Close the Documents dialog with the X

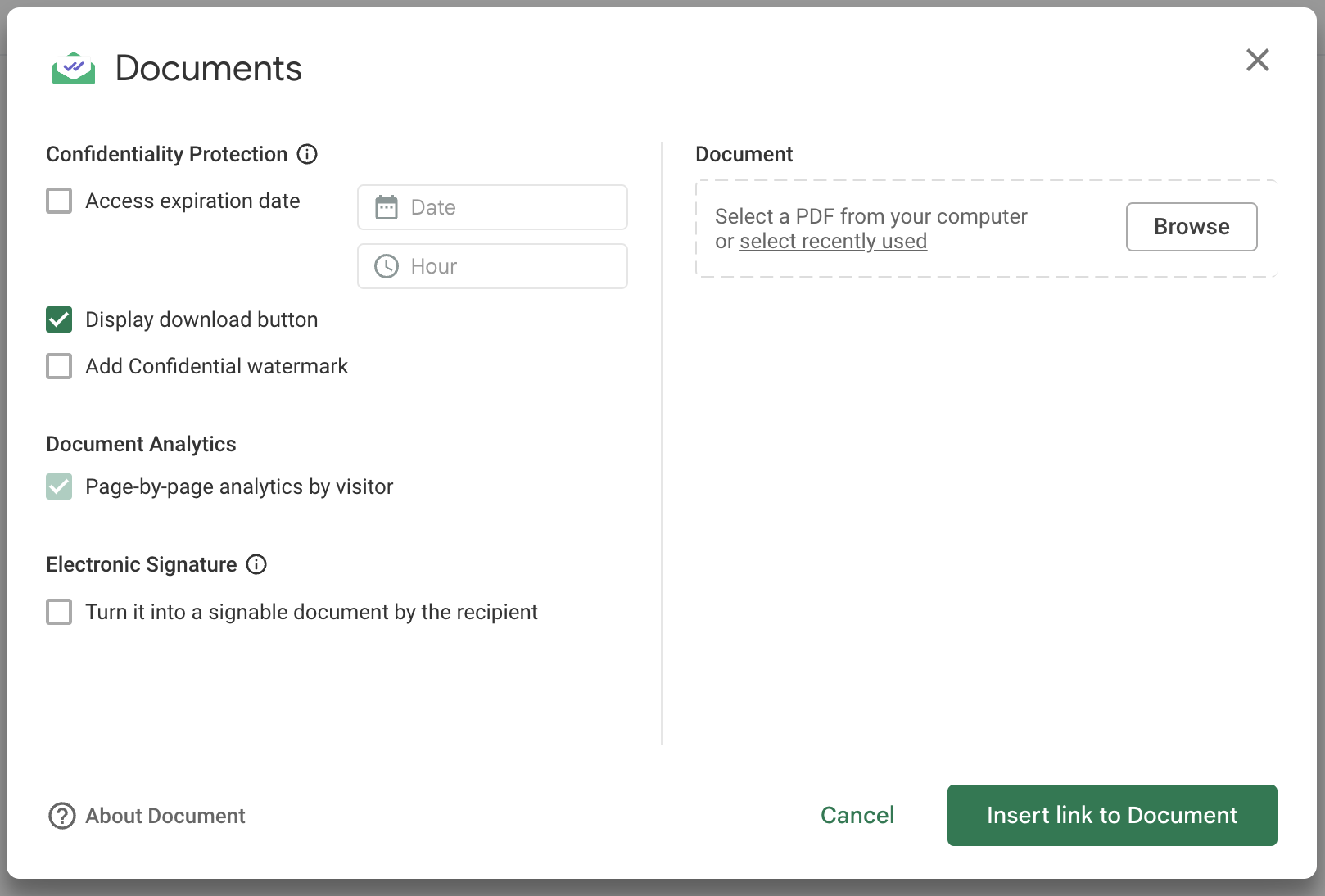[x=1257, y=60]
